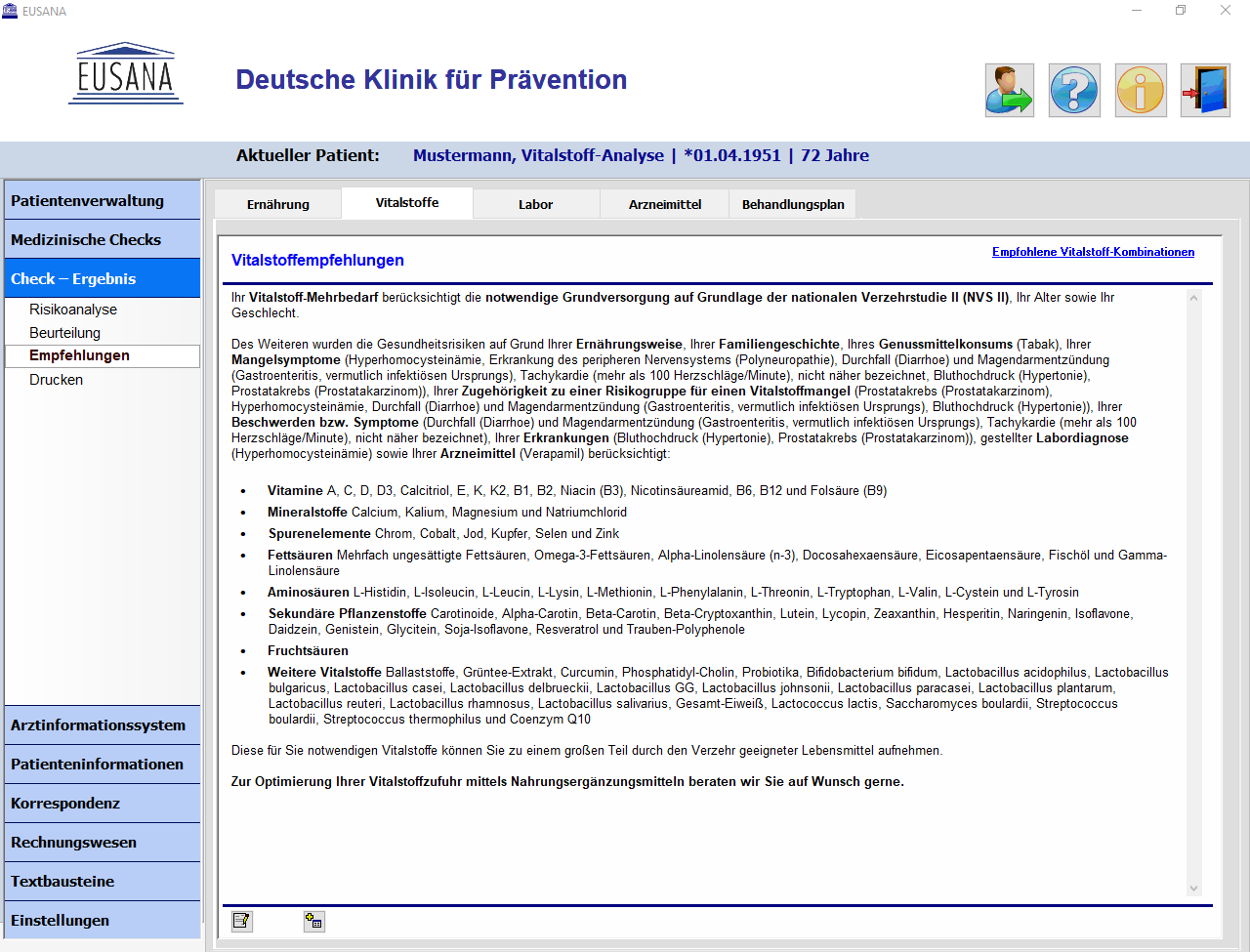The height and width of the screenshot is (952, 1250).
Task: Click the bold text Sekundäre Pflanzenstoffe
Action: tap(348, 614)
